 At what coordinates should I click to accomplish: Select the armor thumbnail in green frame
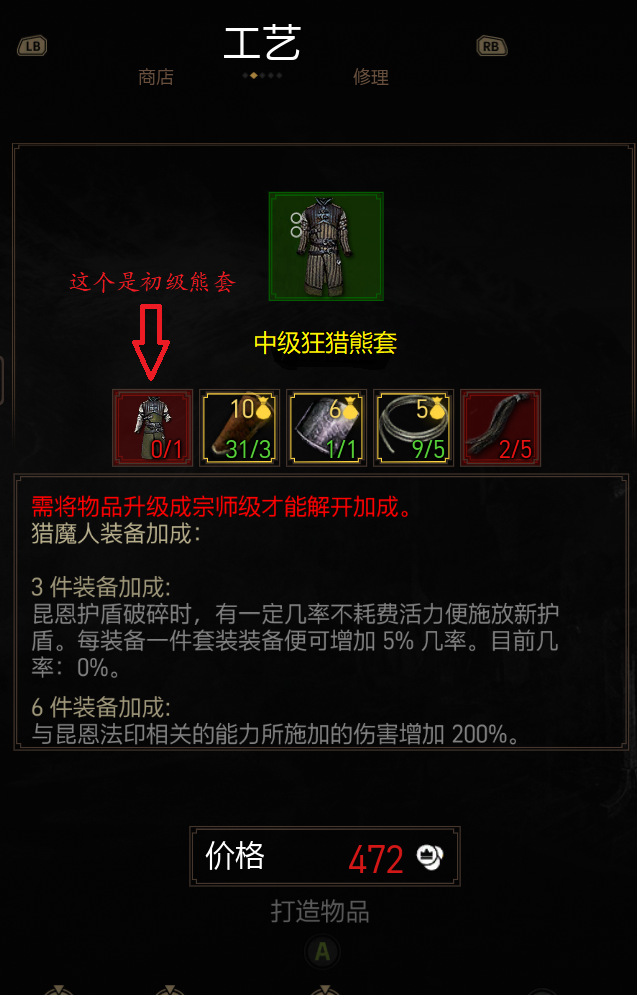pos(326,246)
